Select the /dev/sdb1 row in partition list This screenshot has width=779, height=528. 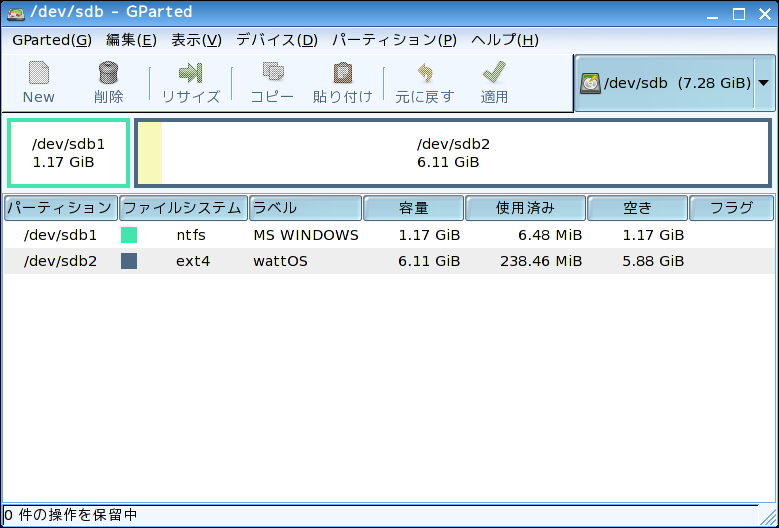click(x=389, y=235)
